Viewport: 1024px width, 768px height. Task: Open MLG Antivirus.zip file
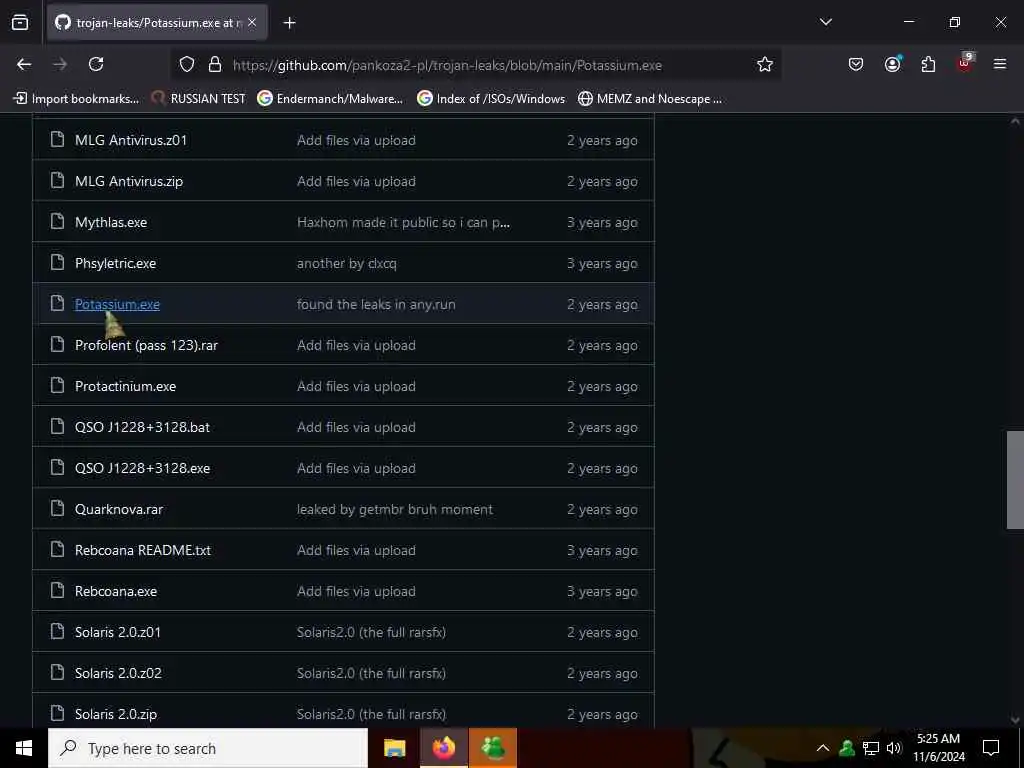[129, 182]
